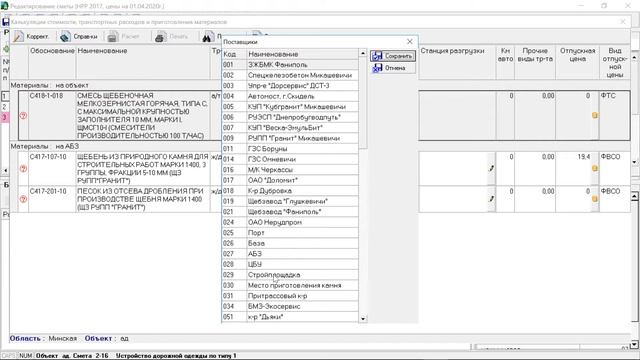
Task: Click question mark icon on row С418-1-018
Action: pos(23,116)
